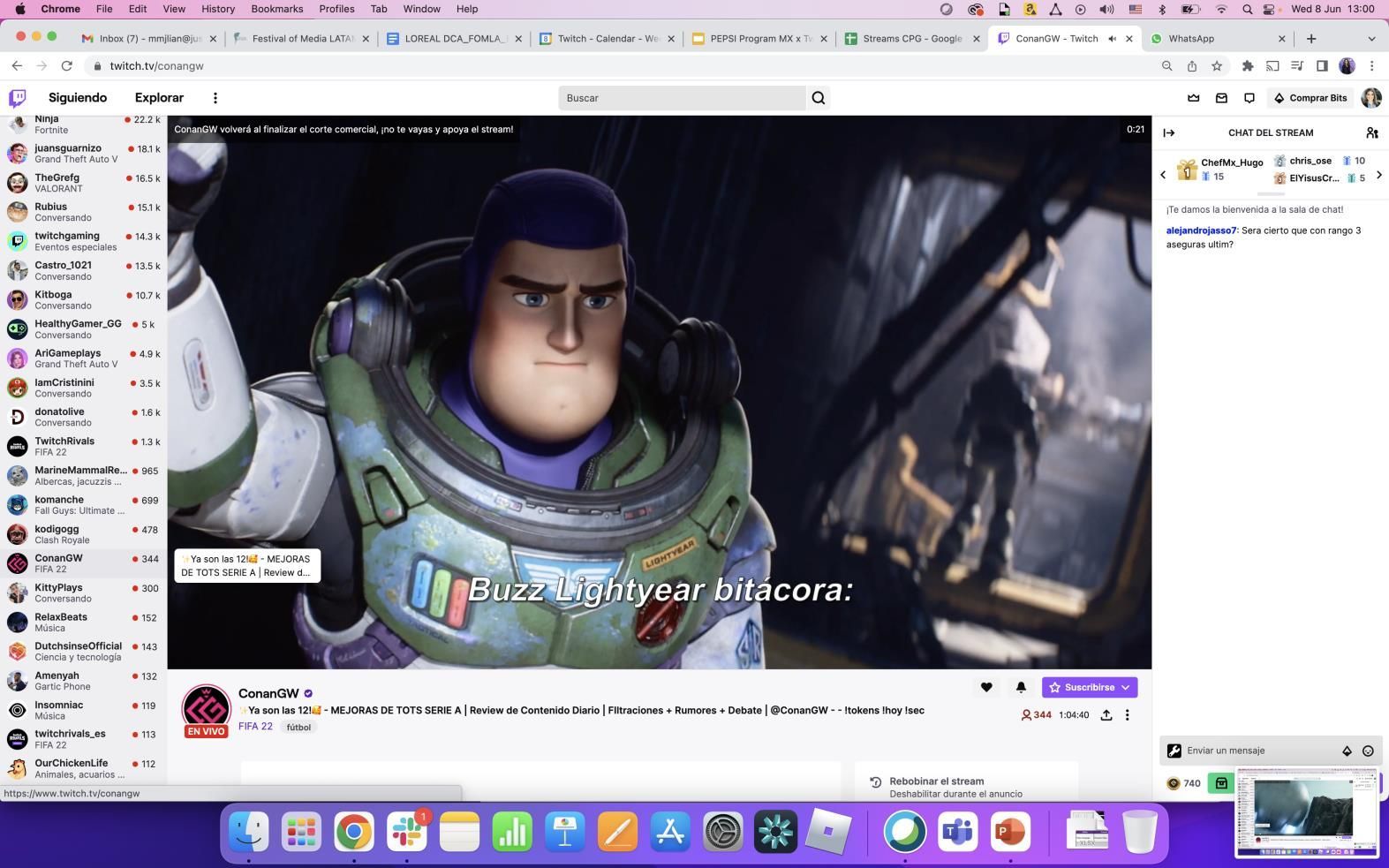Toggle notifications bell for ConanGW
The height and width of the screenshot is (868, 1389).
tap(1021, 687)
